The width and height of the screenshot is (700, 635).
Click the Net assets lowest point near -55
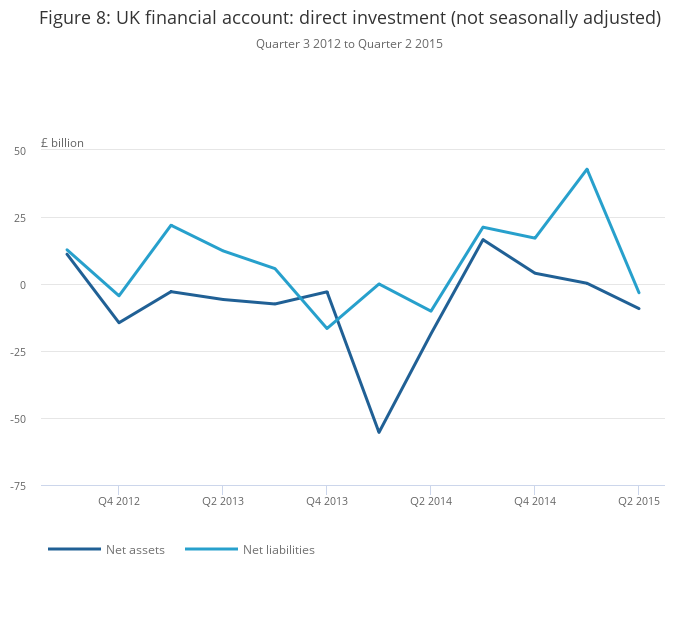coord(379,432)
